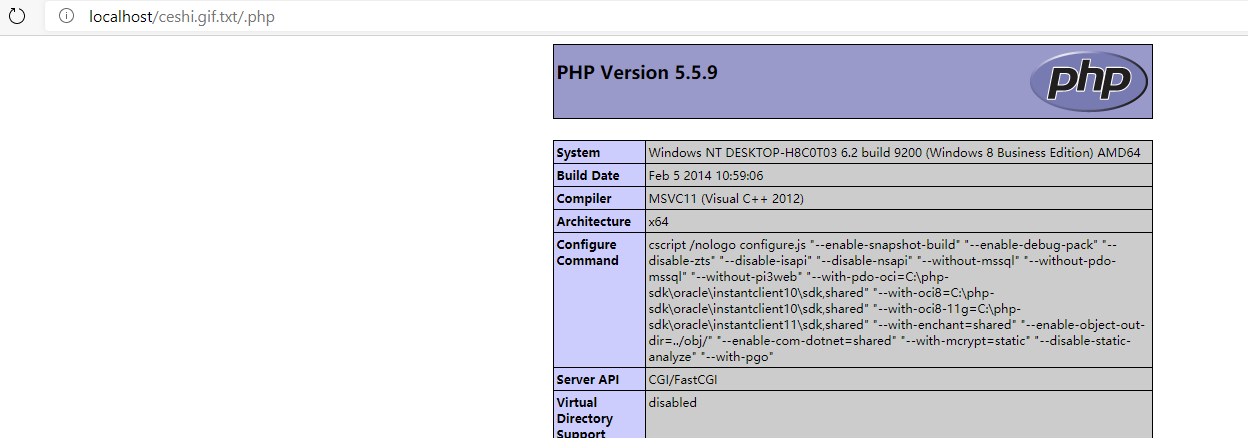Image resolution: width=1248 pixels, height=438 pixels.
Task: Select the Compiler label cell
Action: point(599,198)
